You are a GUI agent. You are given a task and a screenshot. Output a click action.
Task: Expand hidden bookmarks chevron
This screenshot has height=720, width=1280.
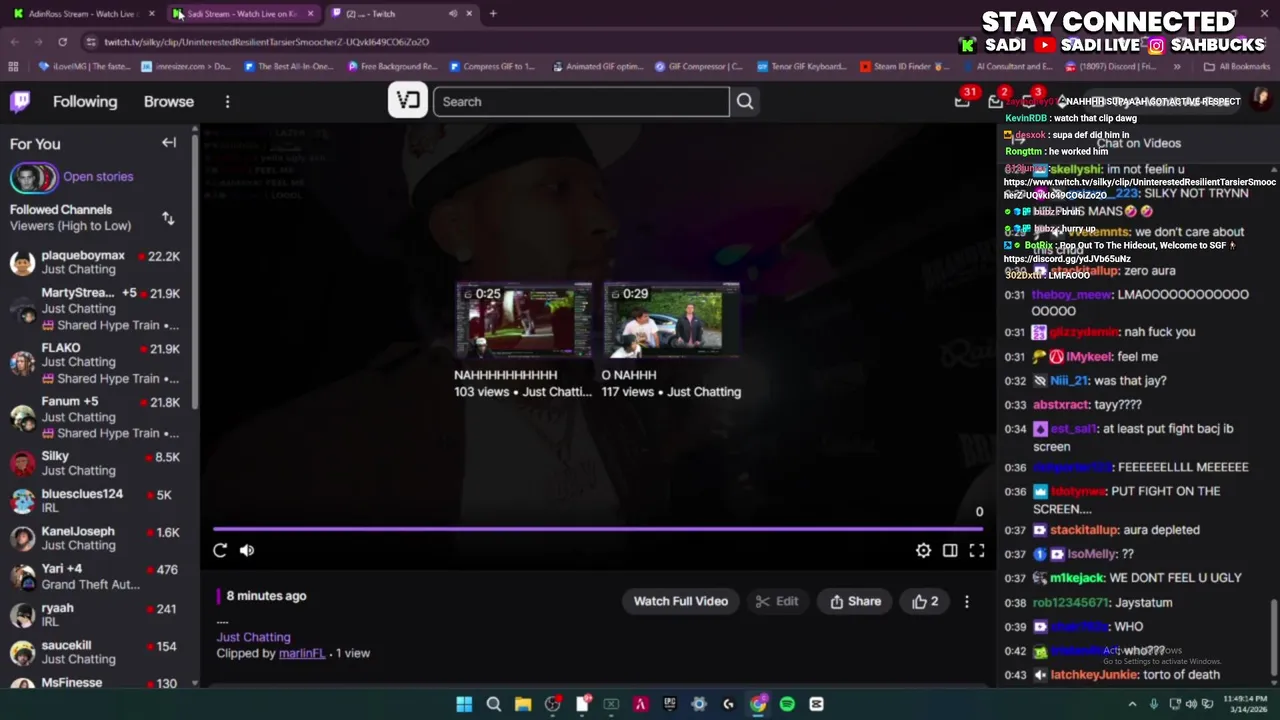tap(1176, 67)
